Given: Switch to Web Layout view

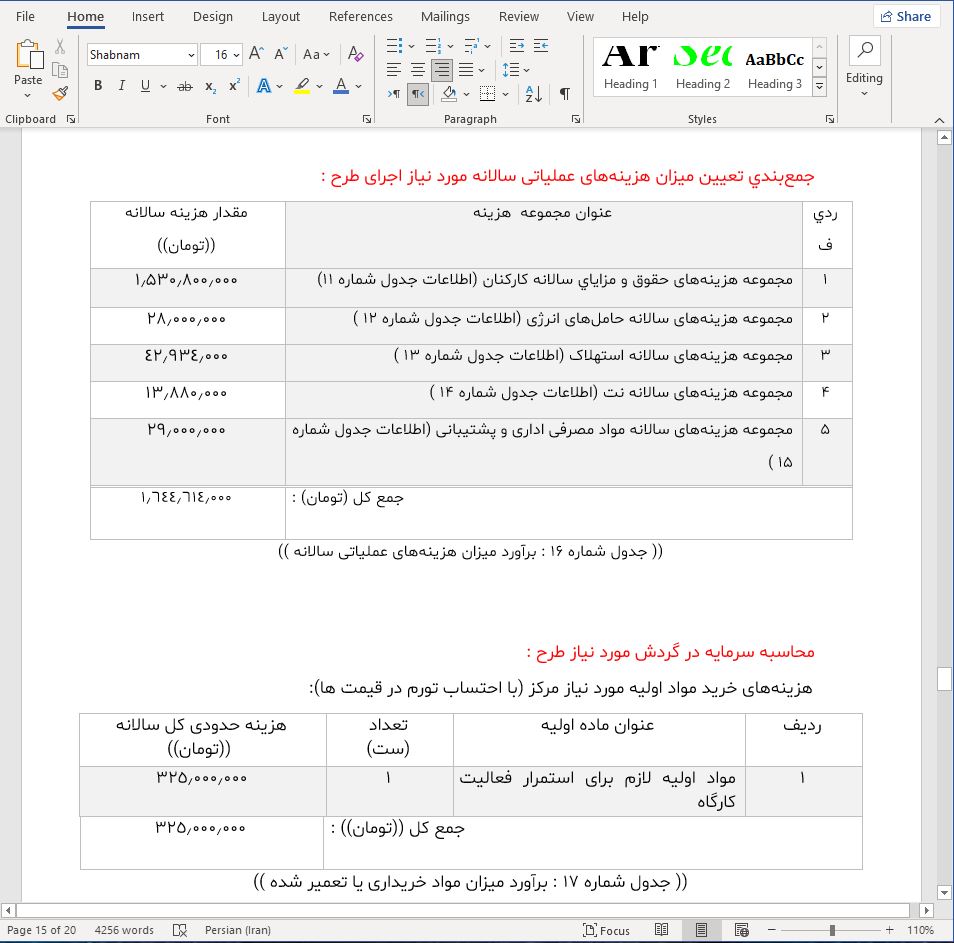Looking at the screenshot, I should [741, 930].
